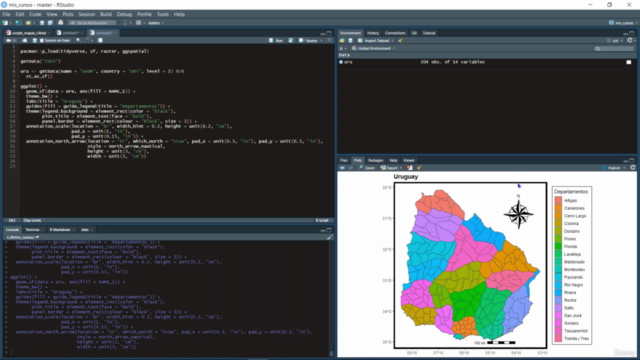Open an existing file from main toolbar

[28, 23]
